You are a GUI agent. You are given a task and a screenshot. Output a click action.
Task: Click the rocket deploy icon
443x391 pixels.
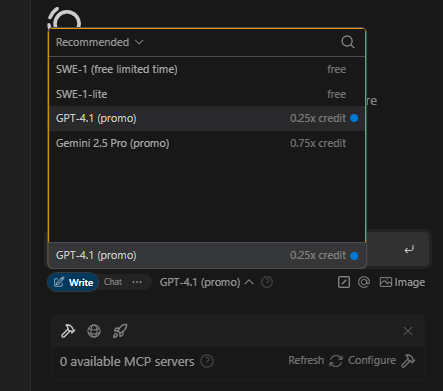click(120, 331)
